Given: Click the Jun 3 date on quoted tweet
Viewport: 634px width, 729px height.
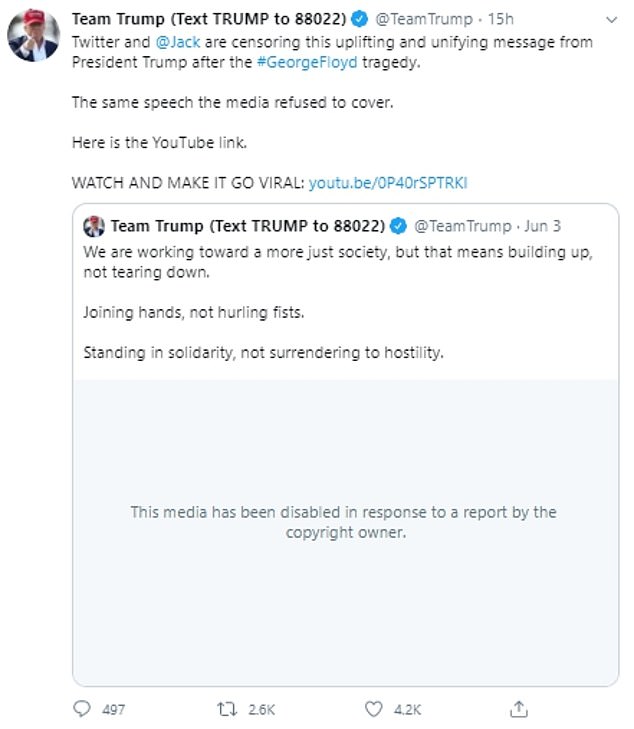Looking at the screenshot, I should pyautogui.click(x=542, y=226).
